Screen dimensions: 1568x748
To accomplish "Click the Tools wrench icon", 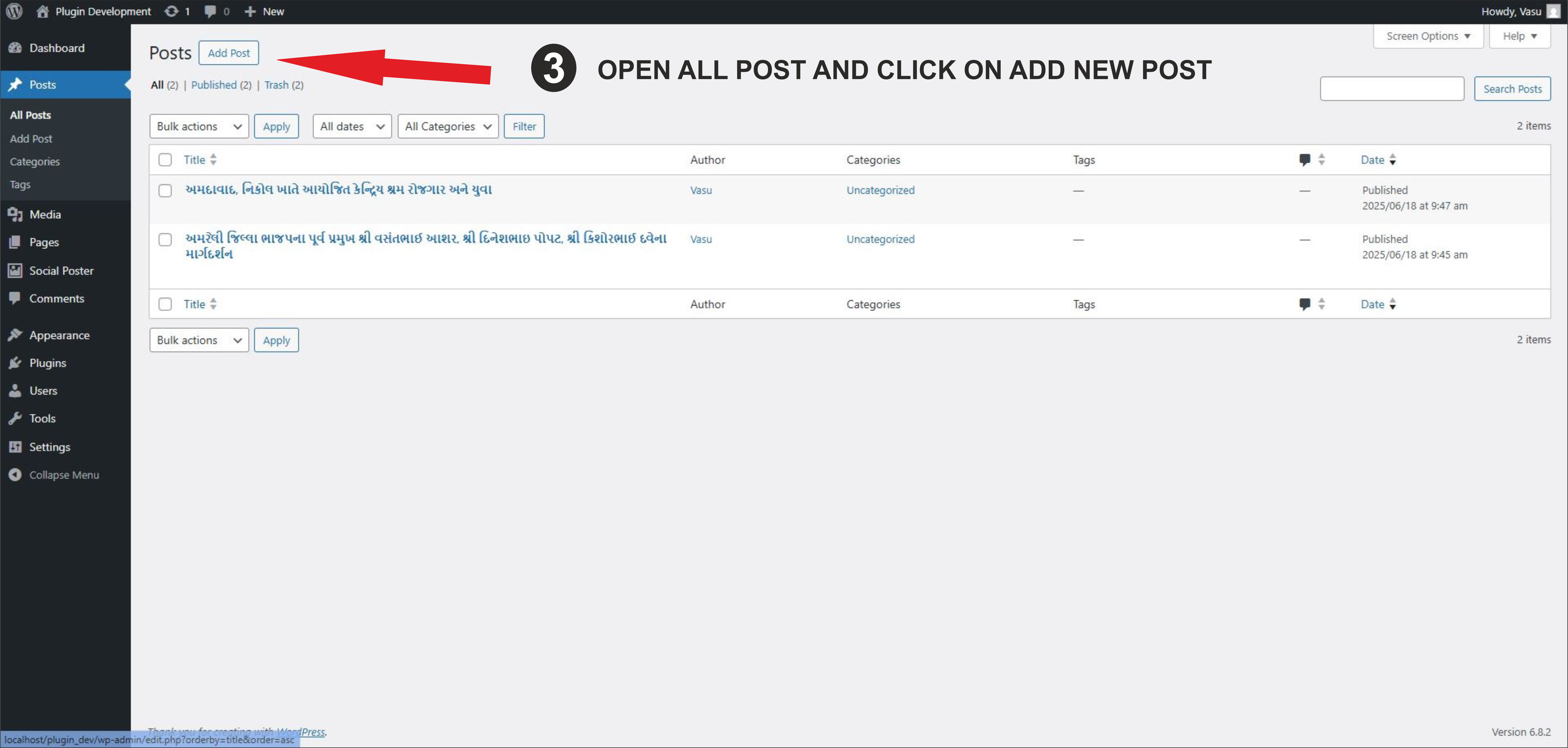I will [15, 418].
